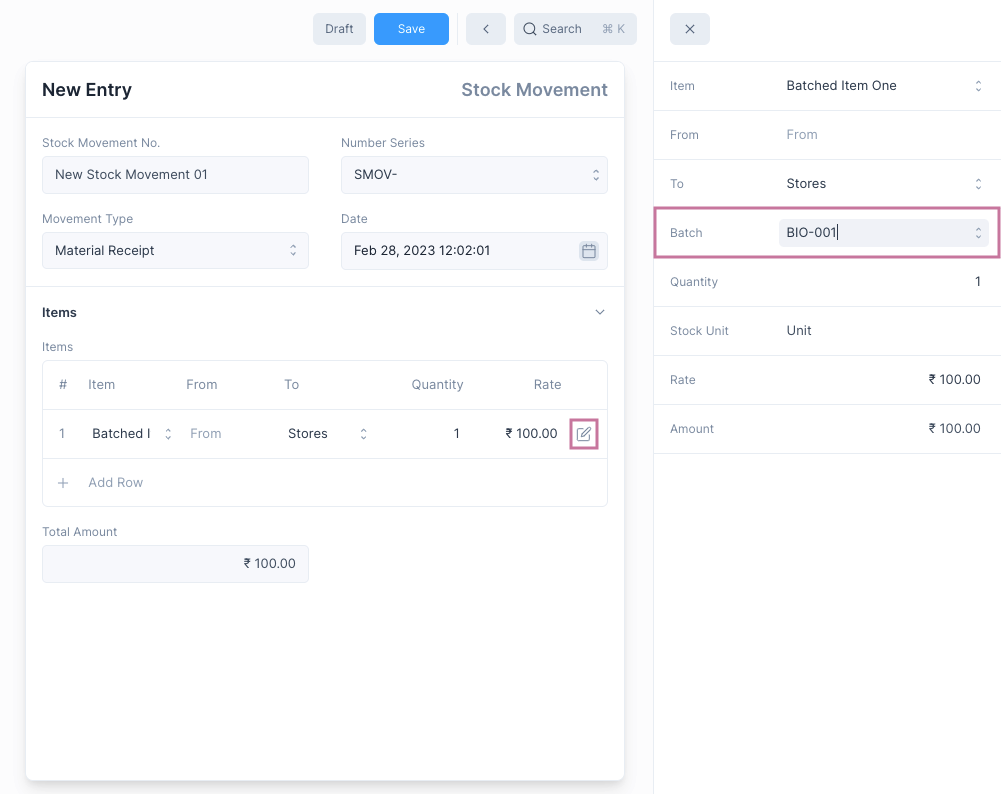
Task: Click the Draft status button
Action: pos(339,29)
